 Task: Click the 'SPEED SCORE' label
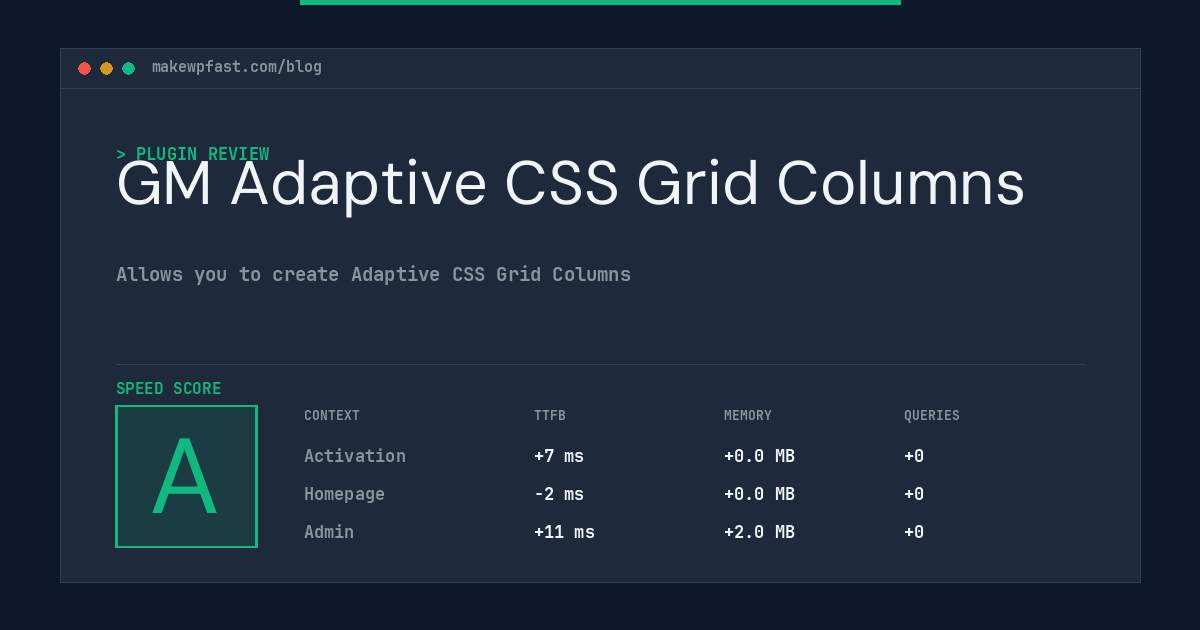(x=169, y=389)
